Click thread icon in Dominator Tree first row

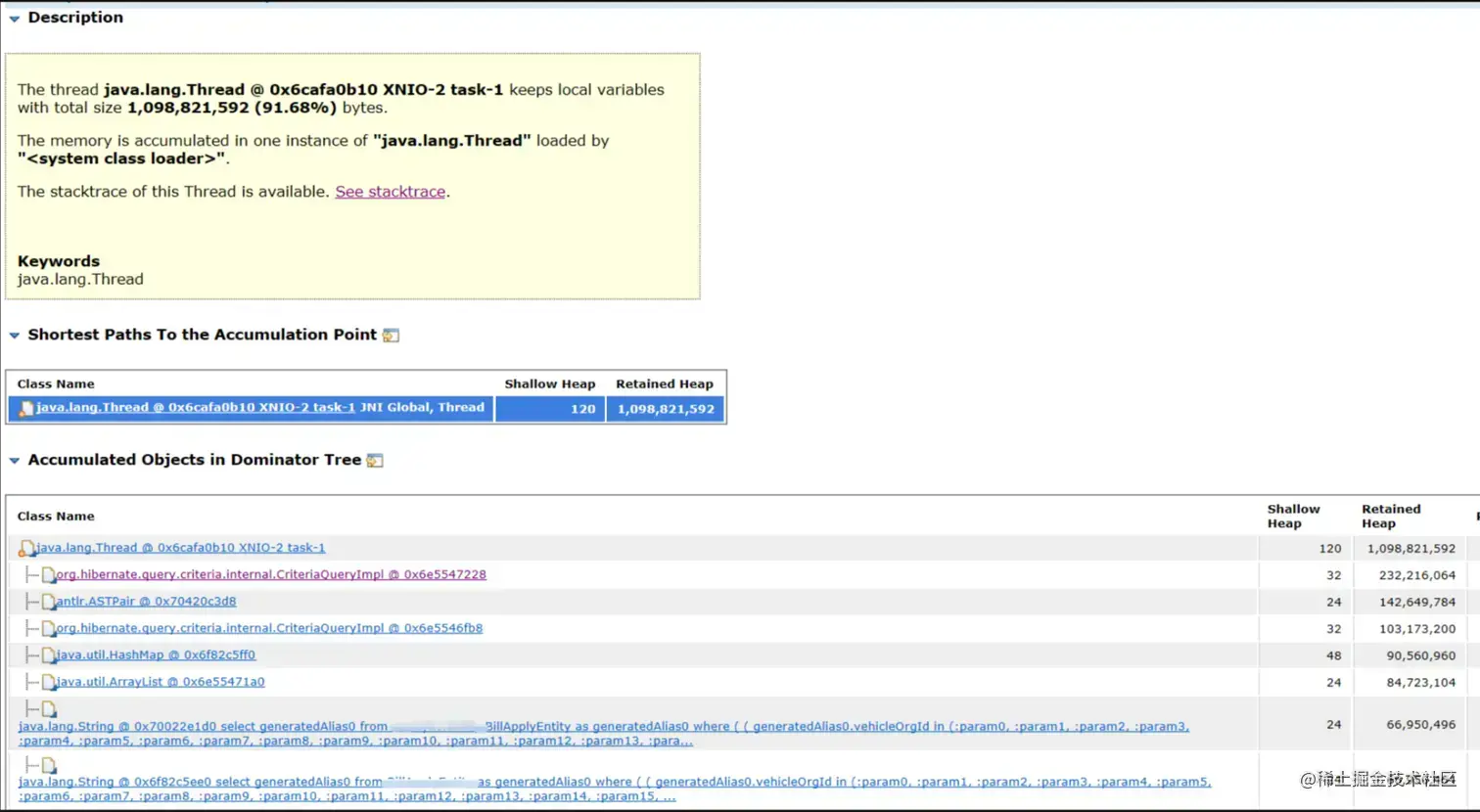click(x=26, y=549)
